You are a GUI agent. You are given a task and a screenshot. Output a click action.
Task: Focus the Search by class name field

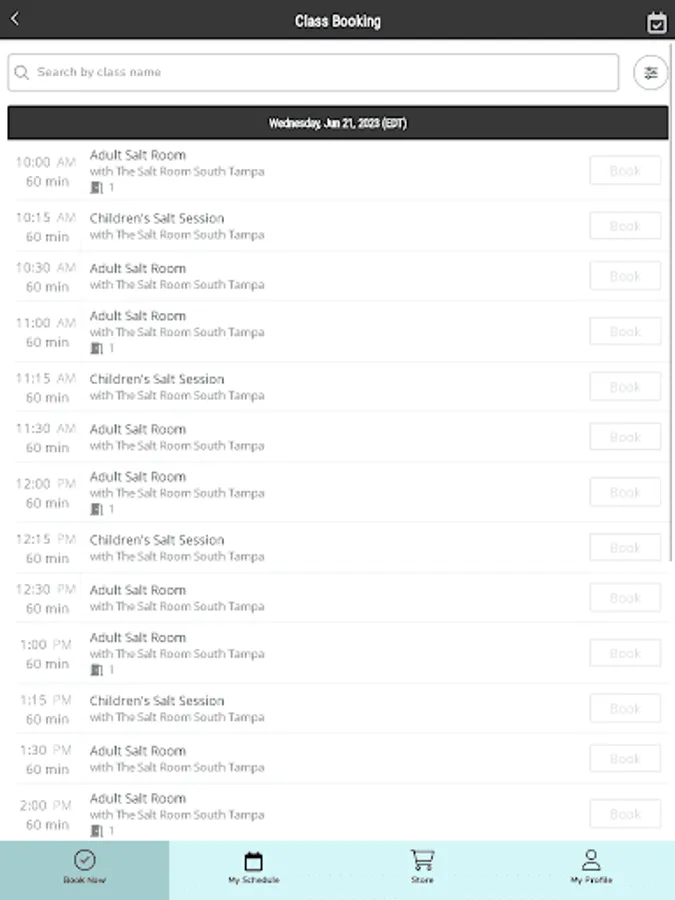[313, 72]
